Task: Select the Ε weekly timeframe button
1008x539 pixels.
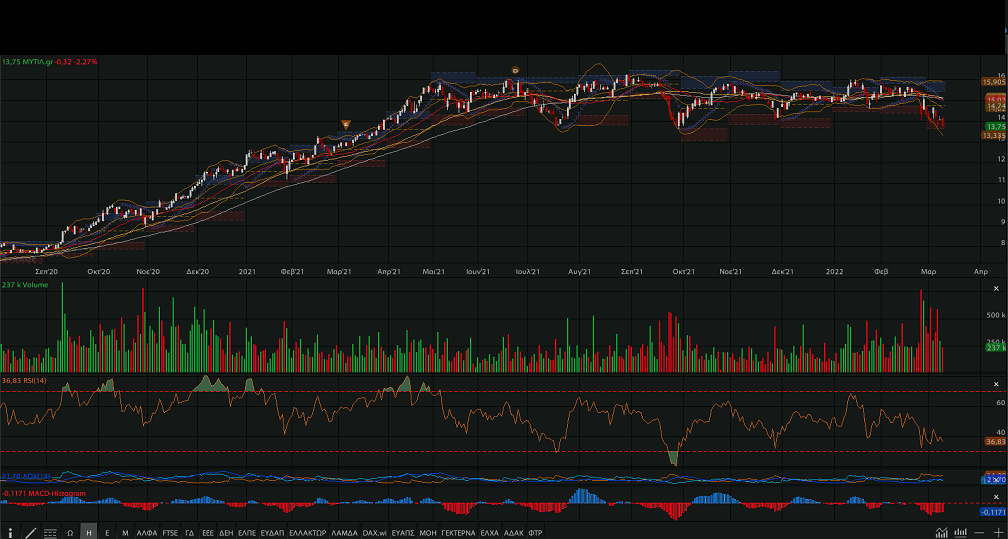Action: point(107,533)
